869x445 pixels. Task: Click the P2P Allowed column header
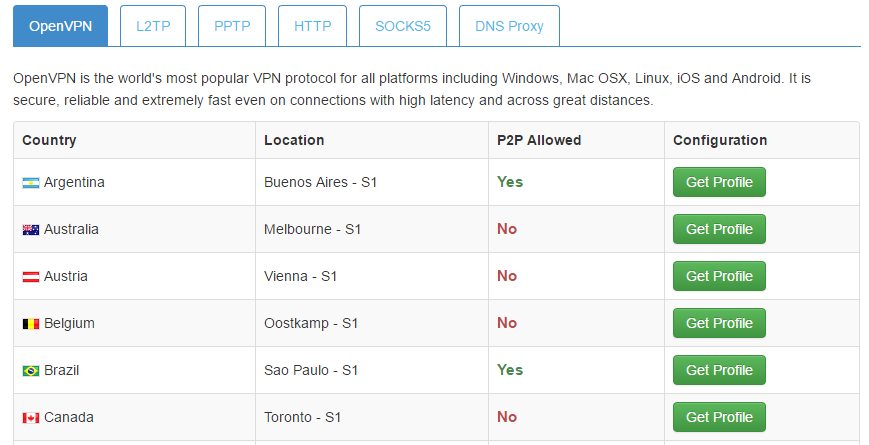click(x=538, y=140)
